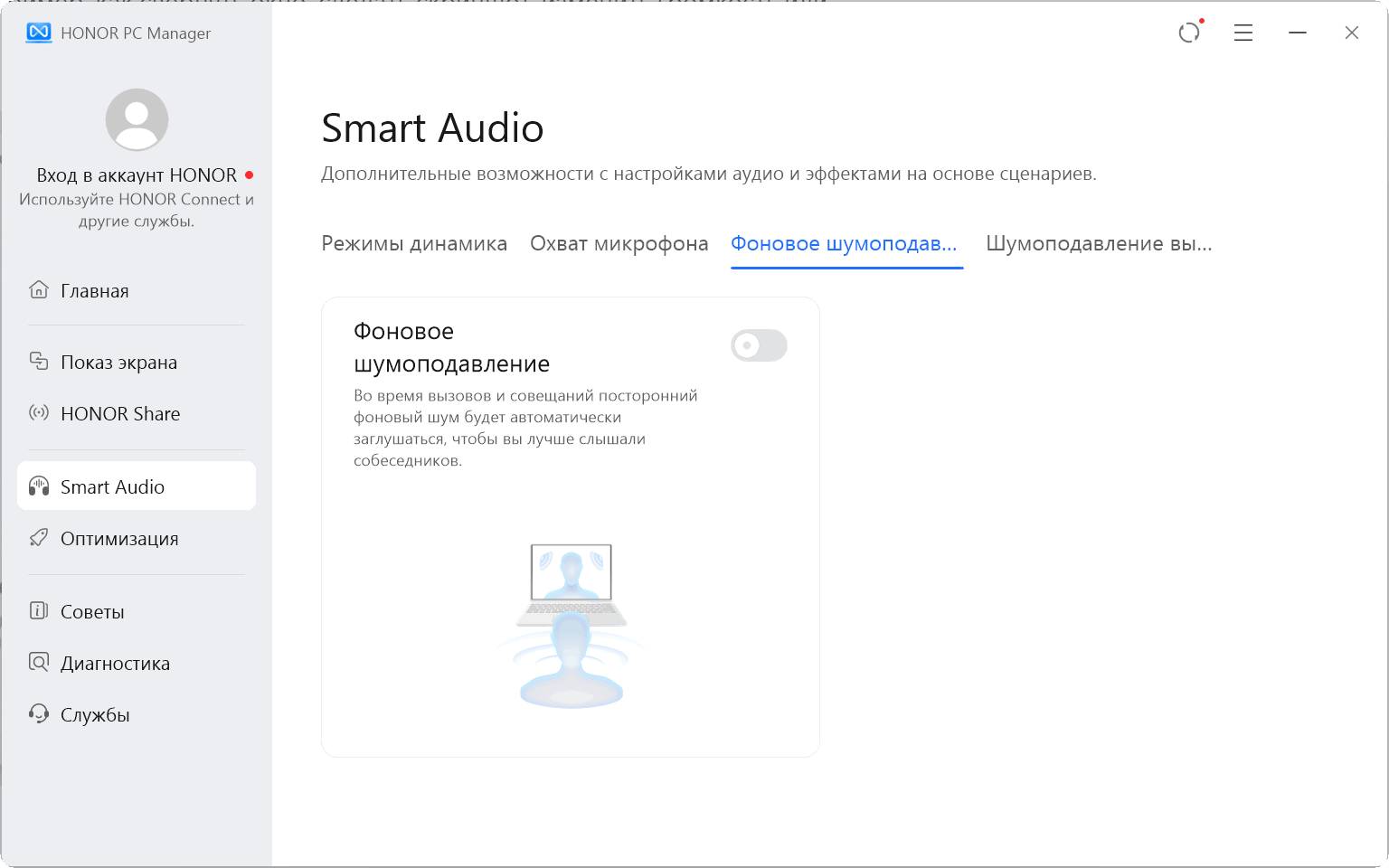Open the hamburger menu icon
This screenshot has height=868, width=1389.
[x=1243, y=33]
